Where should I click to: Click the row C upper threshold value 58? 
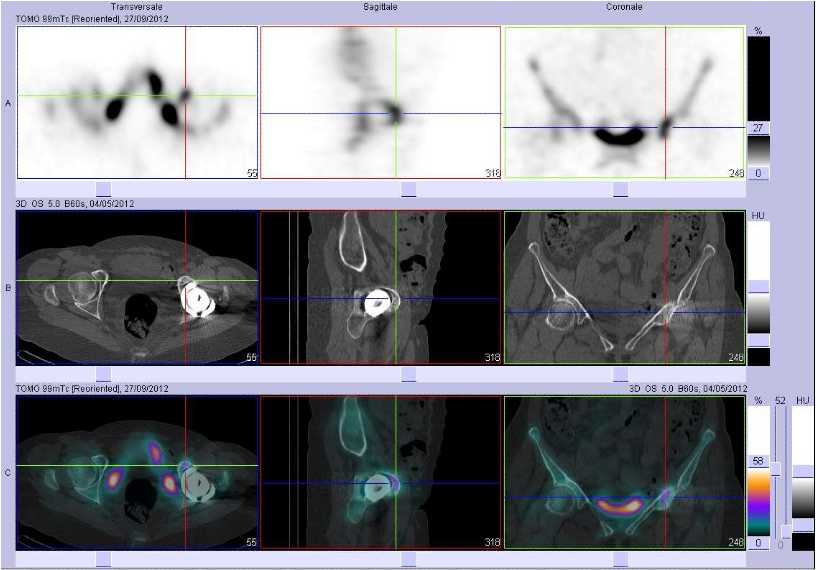tap(758, 461)
